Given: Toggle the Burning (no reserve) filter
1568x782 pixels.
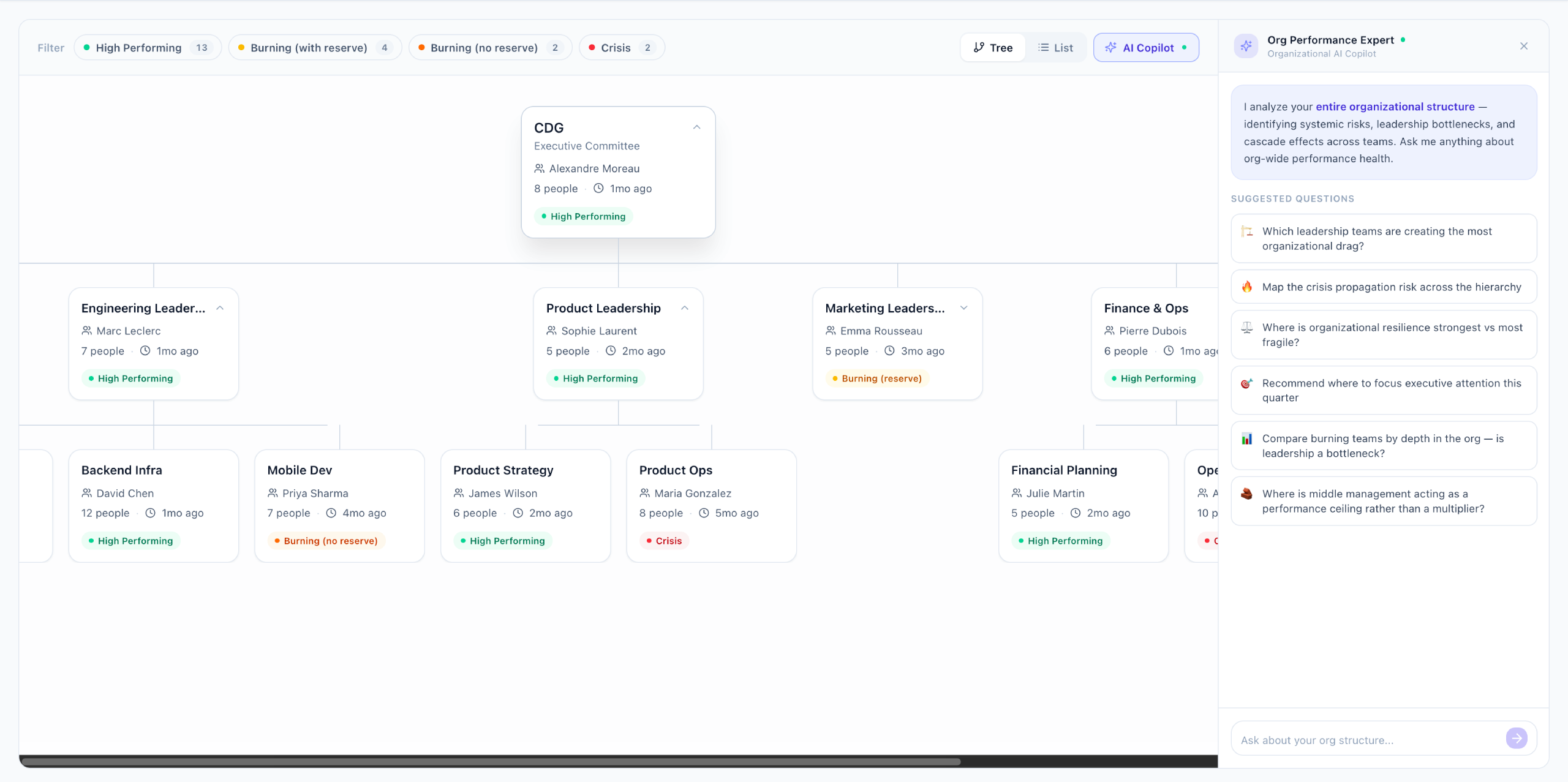Looking at the screenshot, I should [490, 48].
